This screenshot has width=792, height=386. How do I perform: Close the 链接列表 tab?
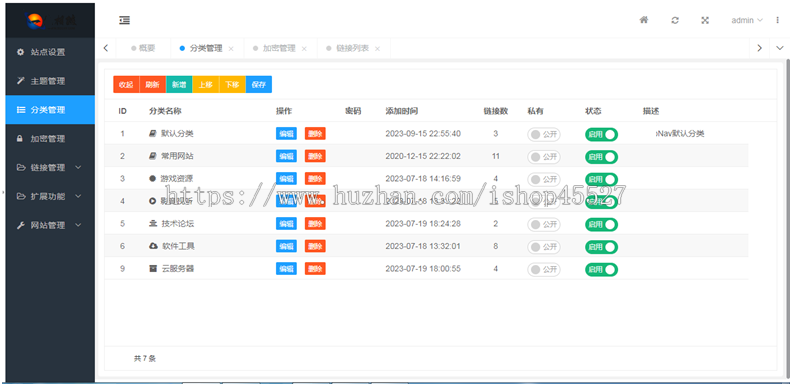[377, 49]
